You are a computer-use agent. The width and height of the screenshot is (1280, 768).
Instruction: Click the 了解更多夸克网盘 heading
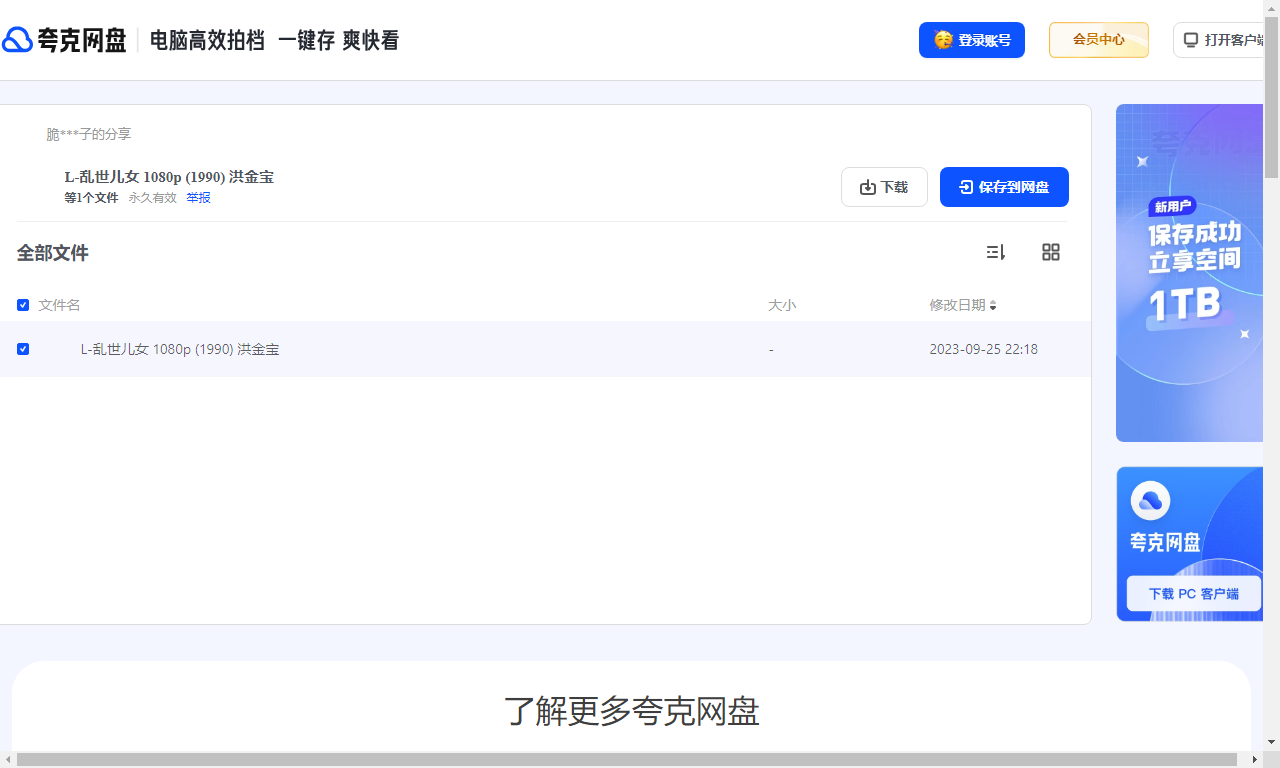(632, 711)
